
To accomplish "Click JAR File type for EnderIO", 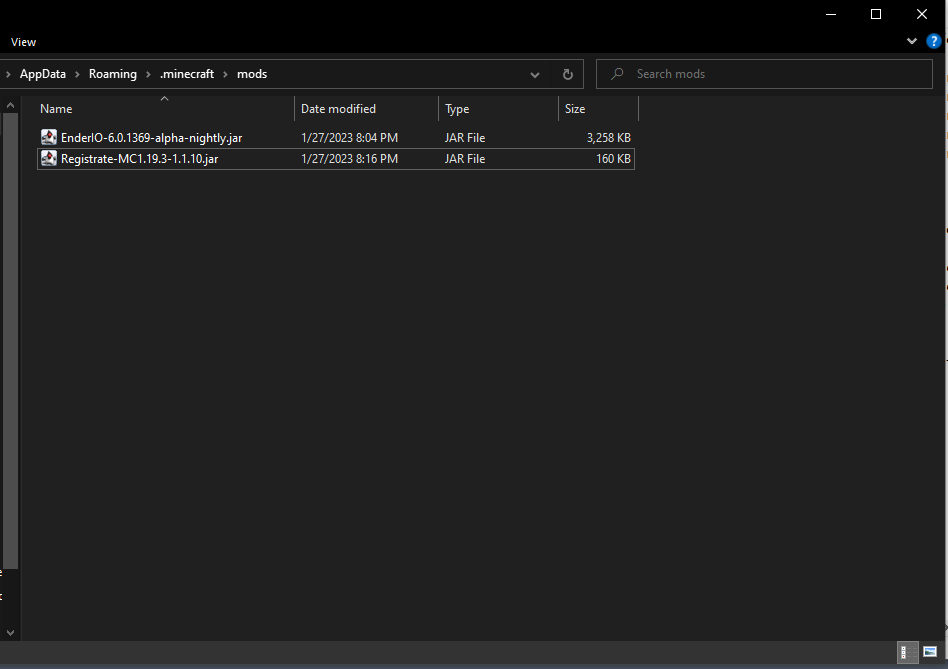I will click(x=465, y=138).
